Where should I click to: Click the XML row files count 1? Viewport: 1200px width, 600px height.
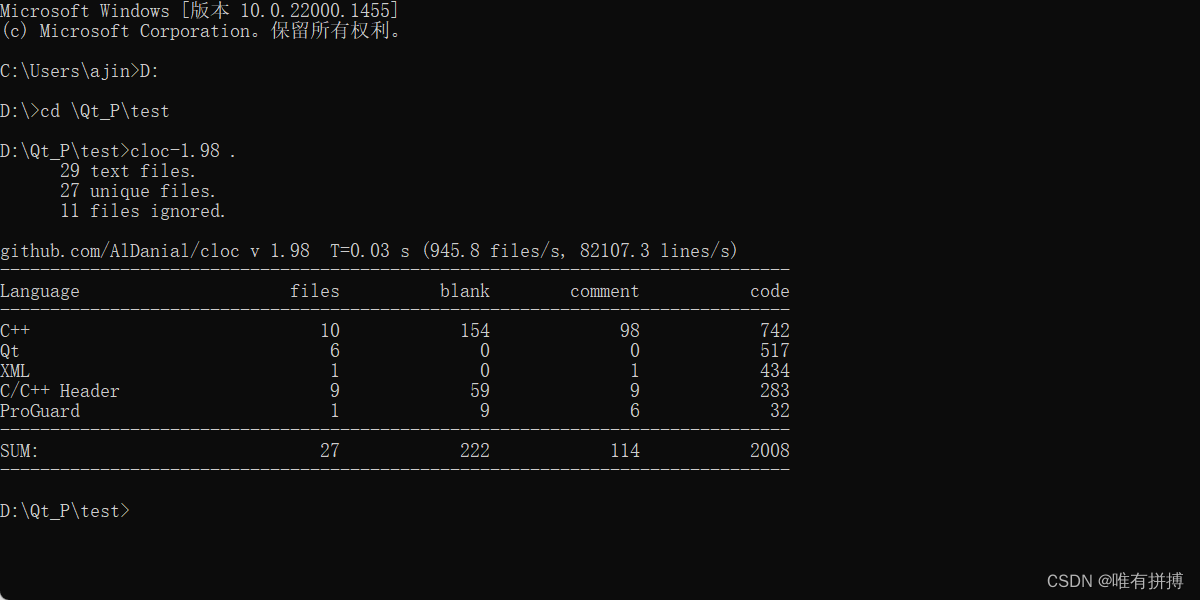(335, 371)
